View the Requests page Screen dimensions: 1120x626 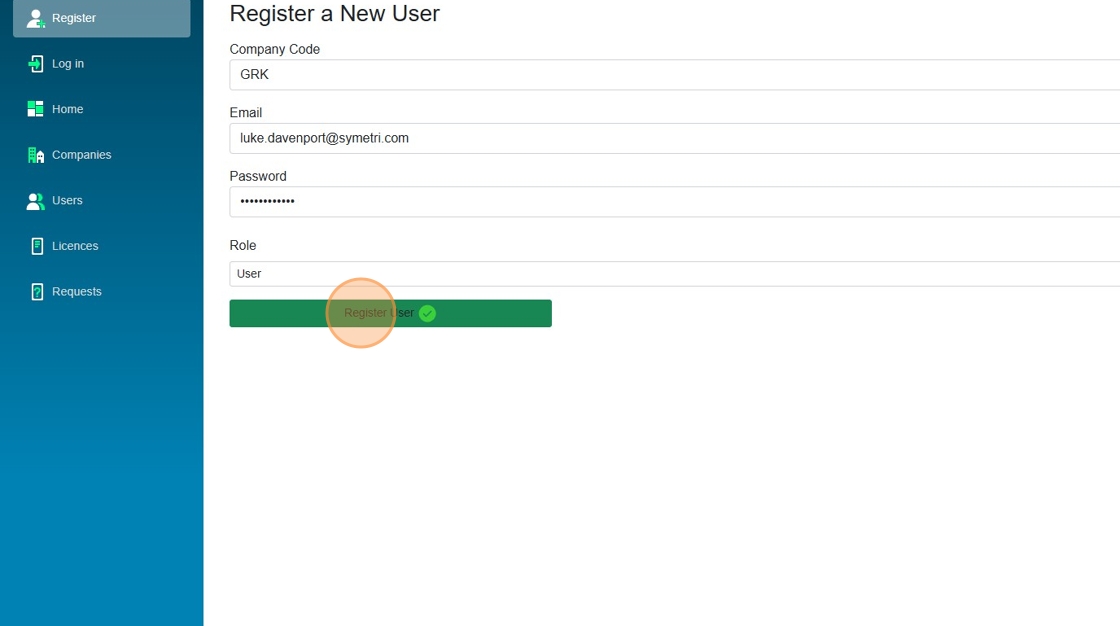tap(77, 292)
